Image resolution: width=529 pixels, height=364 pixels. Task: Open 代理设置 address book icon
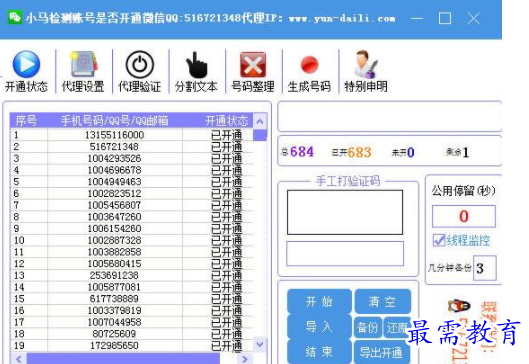click(83, 64)
